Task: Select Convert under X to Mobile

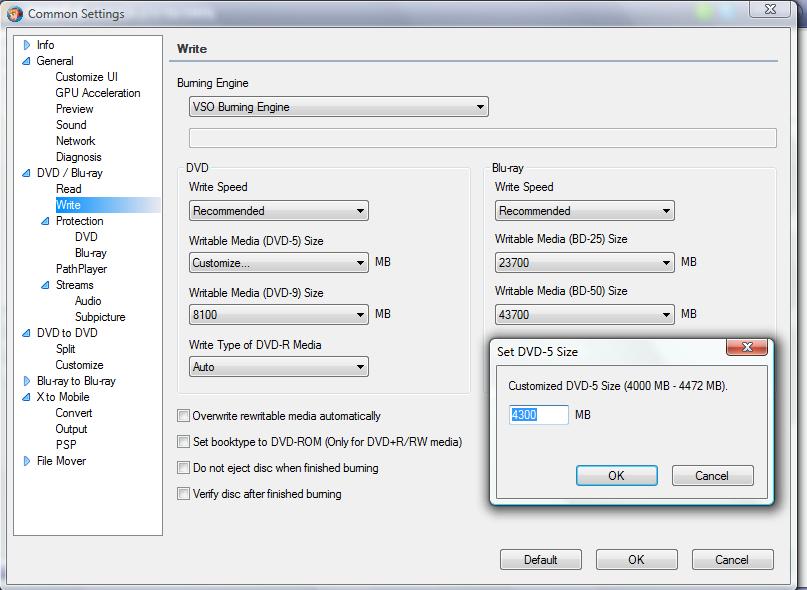Action: [x=74, y=413]
